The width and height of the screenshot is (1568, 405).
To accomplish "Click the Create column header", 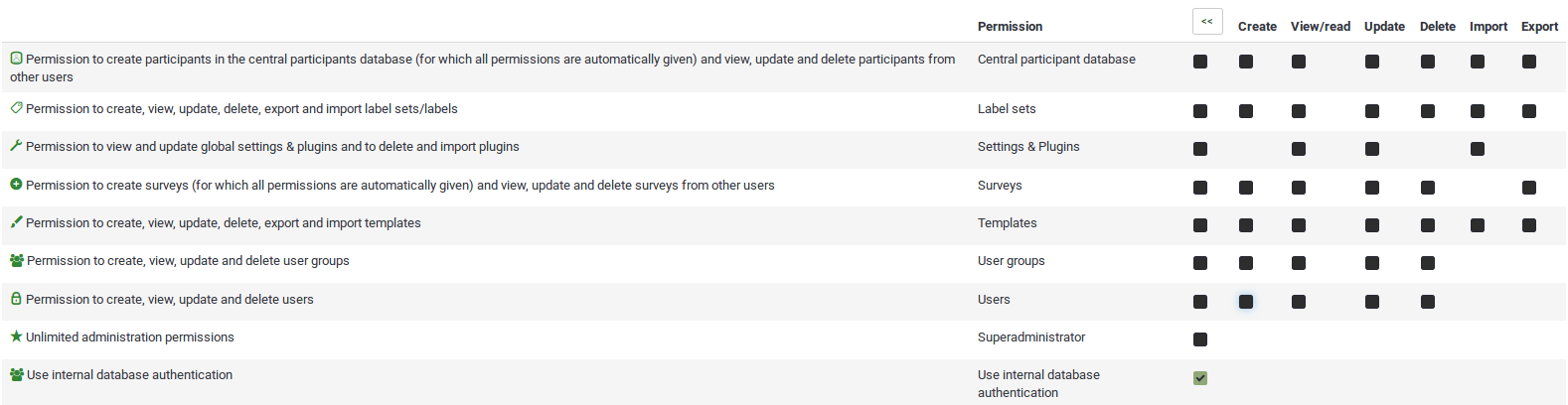I will click(1257, 27).
